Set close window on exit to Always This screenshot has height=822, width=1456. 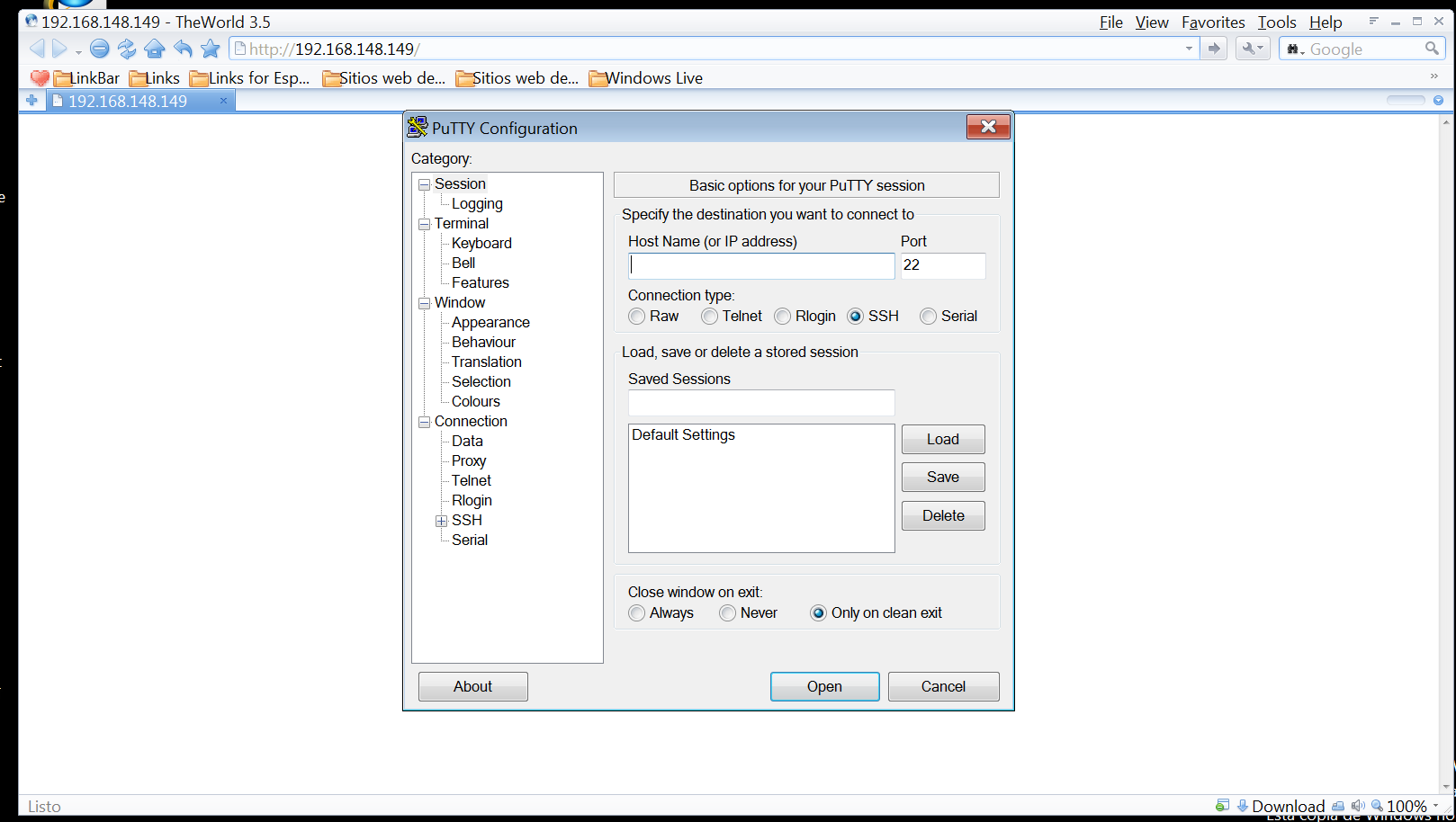click(637, 613)
